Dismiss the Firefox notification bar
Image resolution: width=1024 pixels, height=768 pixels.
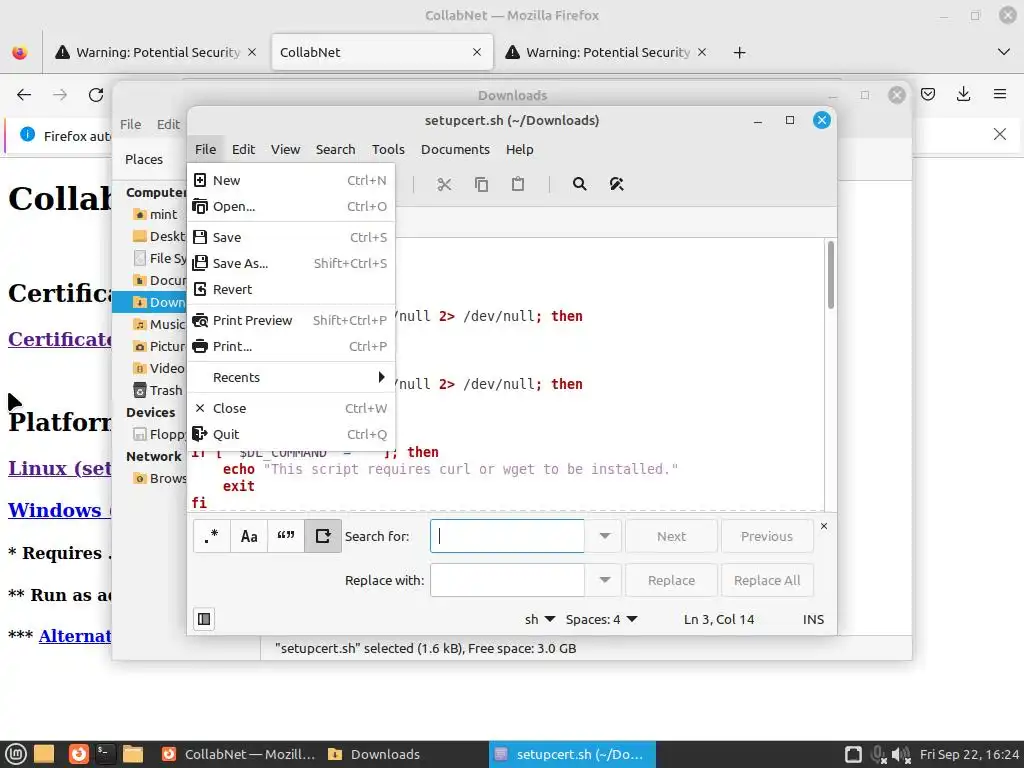(1000, 135)
